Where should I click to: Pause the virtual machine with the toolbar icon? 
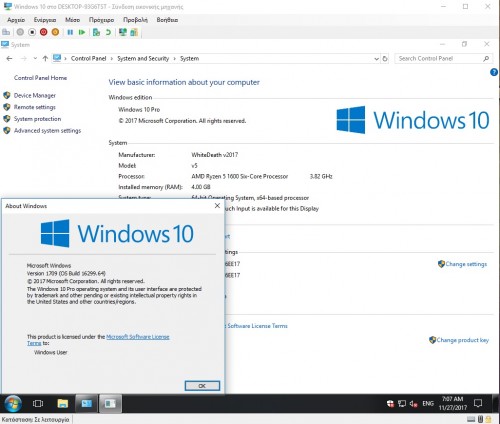(x=70, y=32)
